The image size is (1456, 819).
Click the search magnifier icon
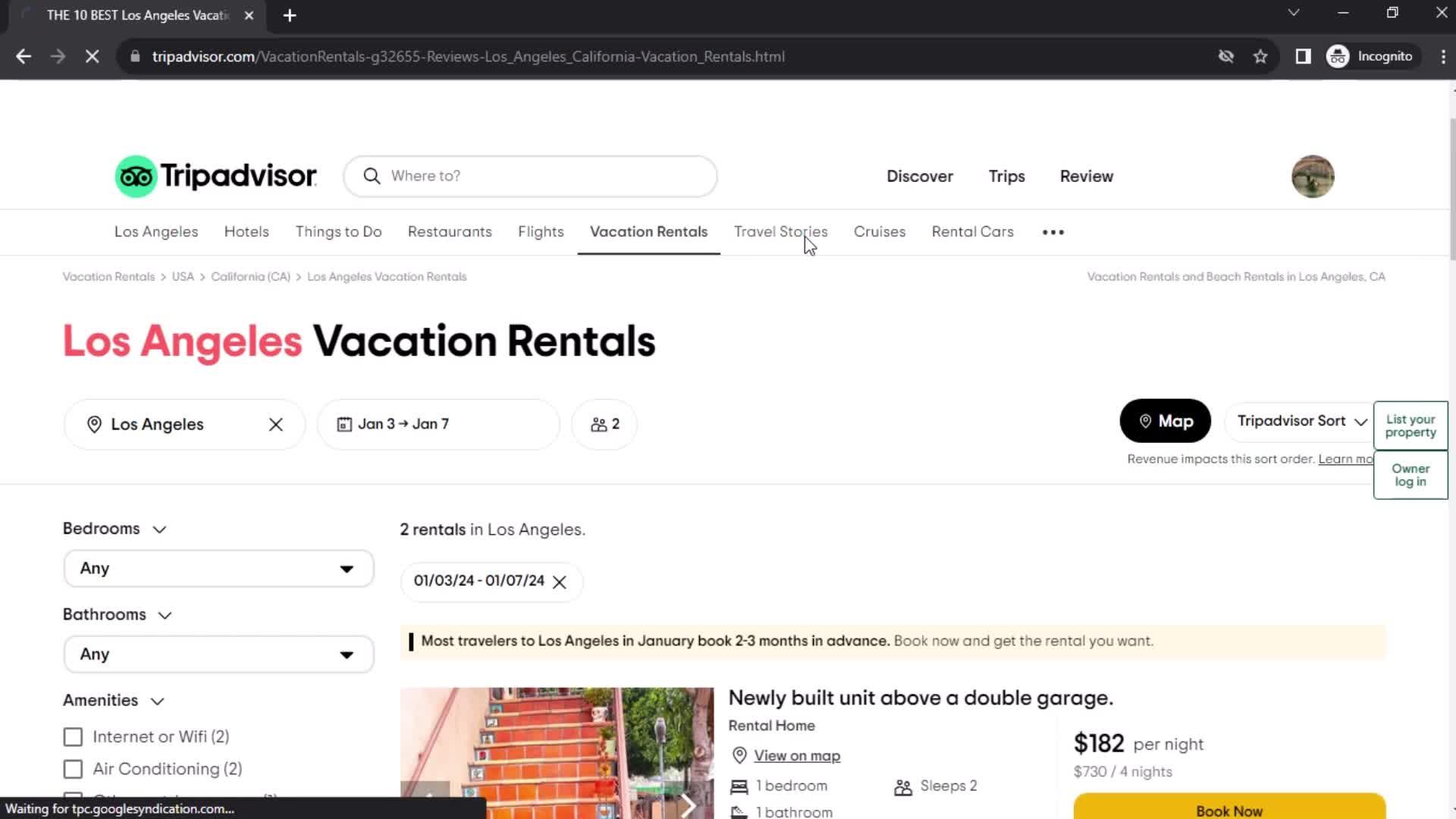(372, 176)
